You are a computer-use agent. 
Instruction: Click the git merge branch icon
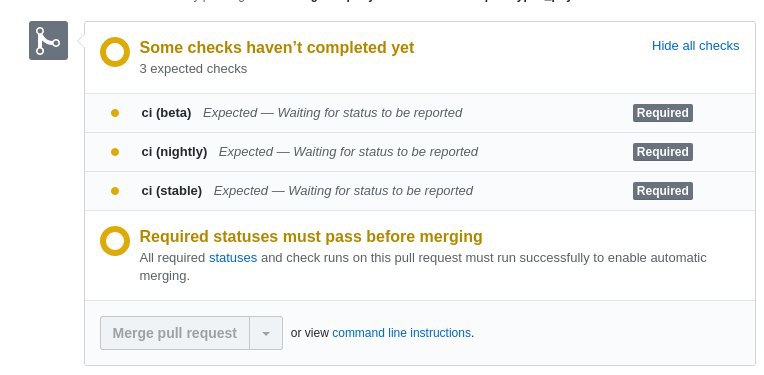click(48, 40)
